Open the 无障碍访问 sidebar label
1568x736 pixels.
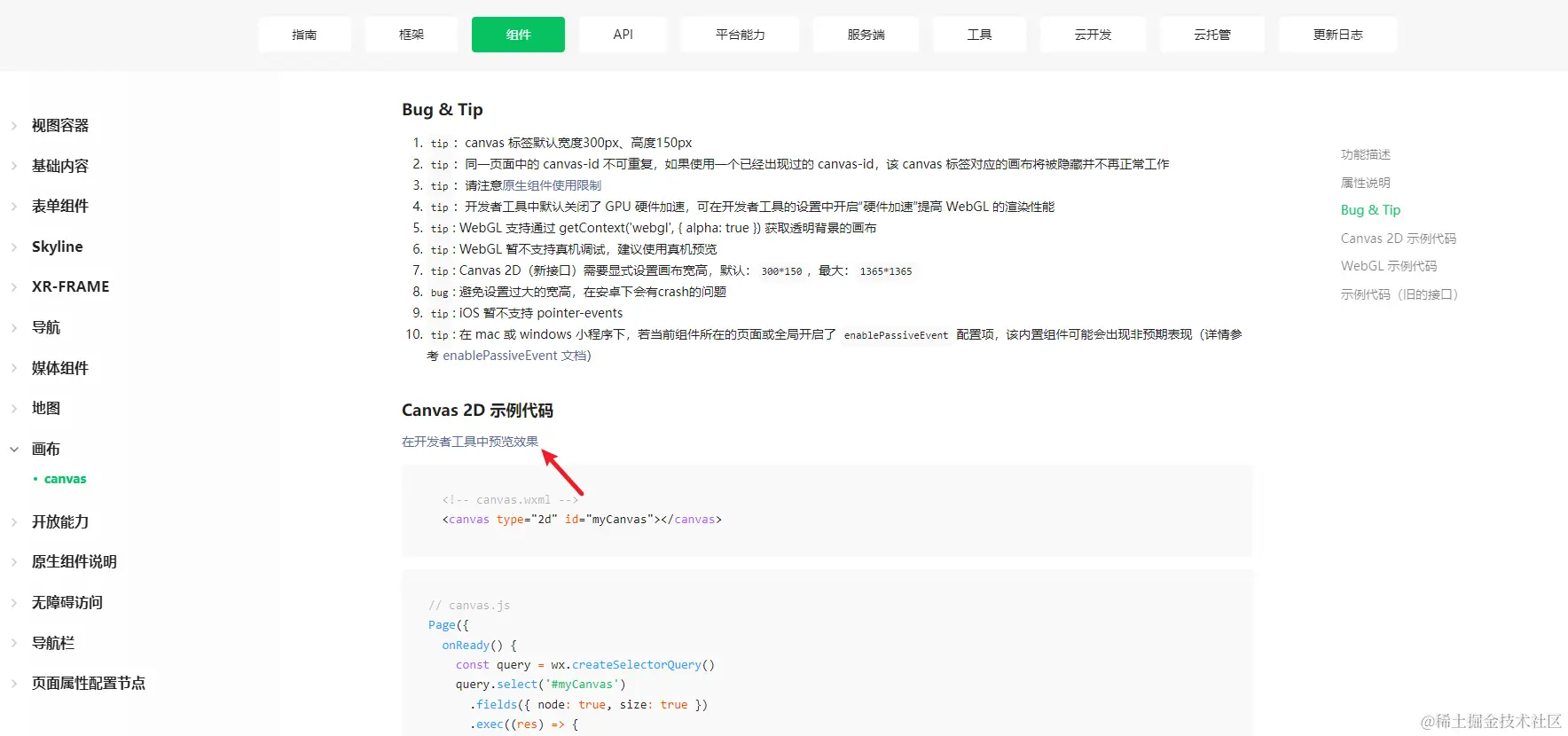click(x=67, y=603)
